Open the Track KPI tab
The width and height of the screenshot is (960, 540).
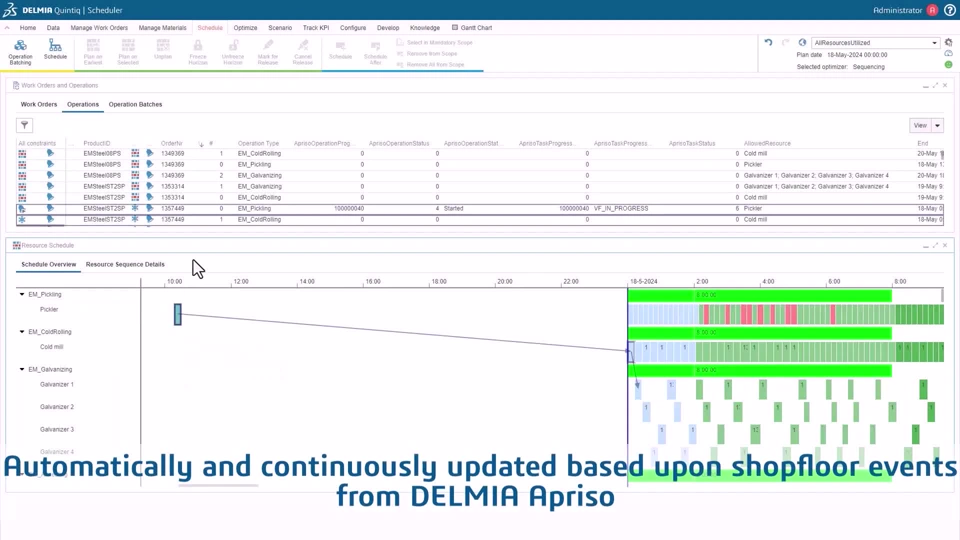click(x=316, y=28)
